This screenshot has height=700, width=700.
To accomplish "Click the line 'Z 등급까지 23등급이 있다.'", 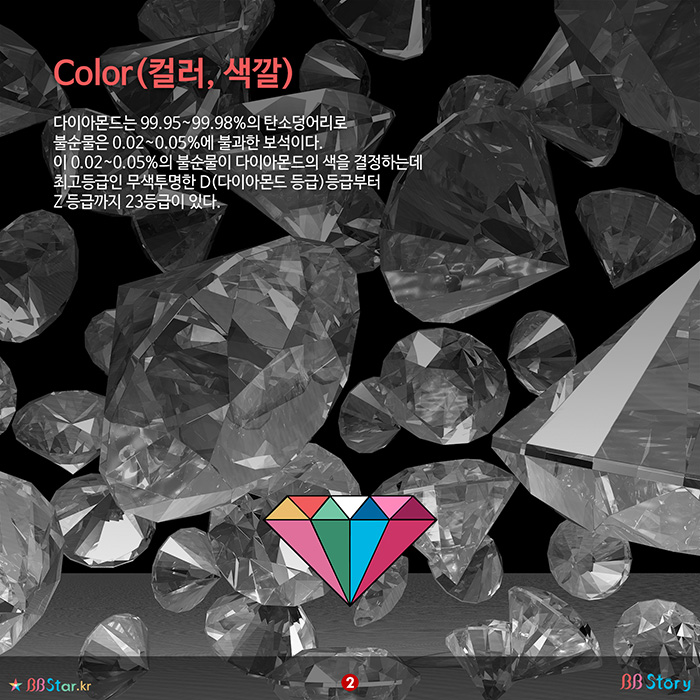I will (x=137, y=202).
